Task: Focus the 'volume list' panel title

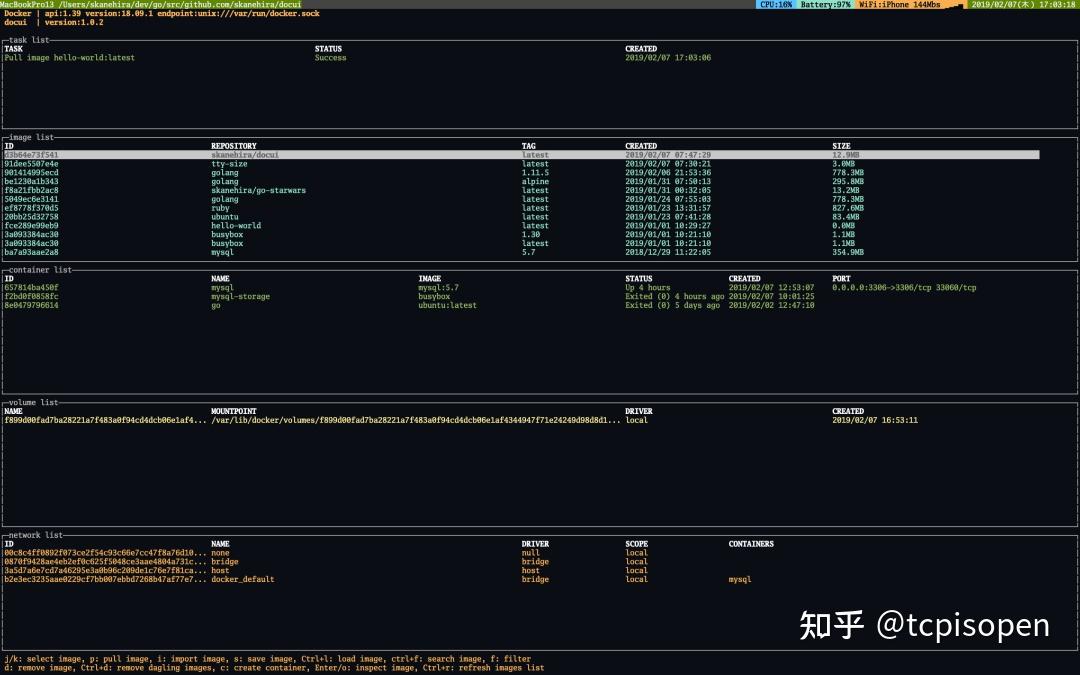Action: tap(33, 402)
